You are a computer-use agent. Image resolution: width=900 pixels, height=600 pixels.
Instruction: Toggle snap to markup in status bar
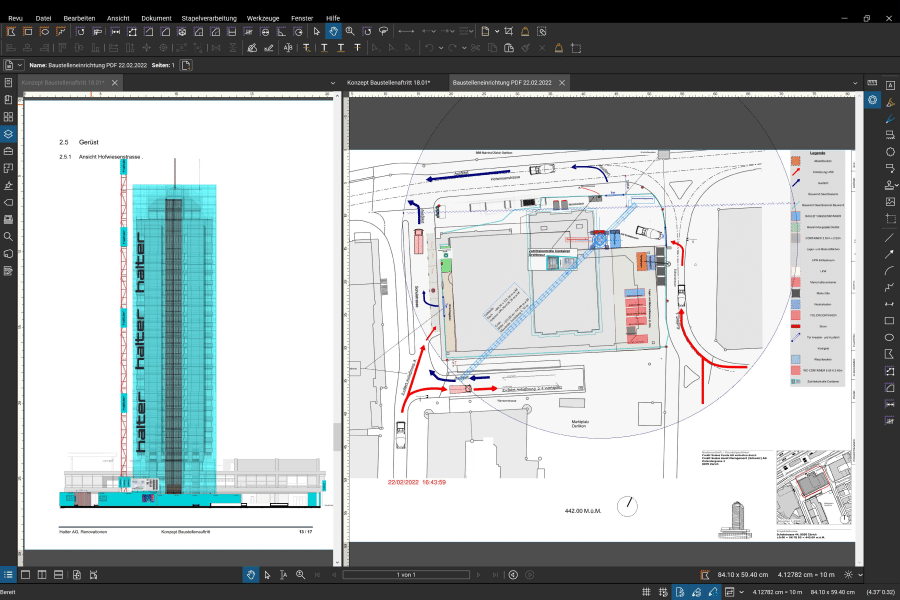click(x=696, y=592)
